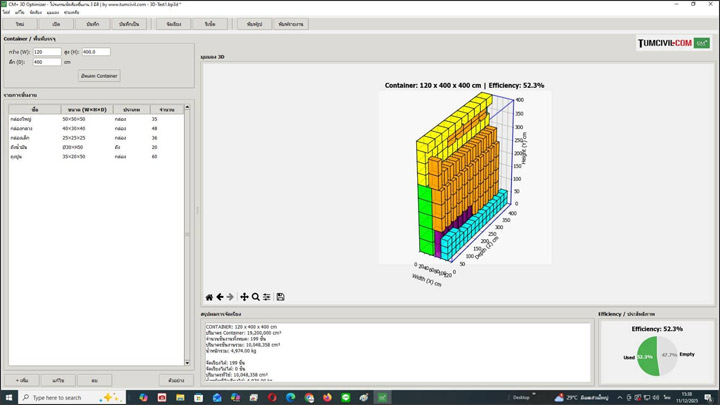Reset the 3D plot view with Home icon
Image resolution: width=720 pixels, height=405 pixels.
pos(209,297)
